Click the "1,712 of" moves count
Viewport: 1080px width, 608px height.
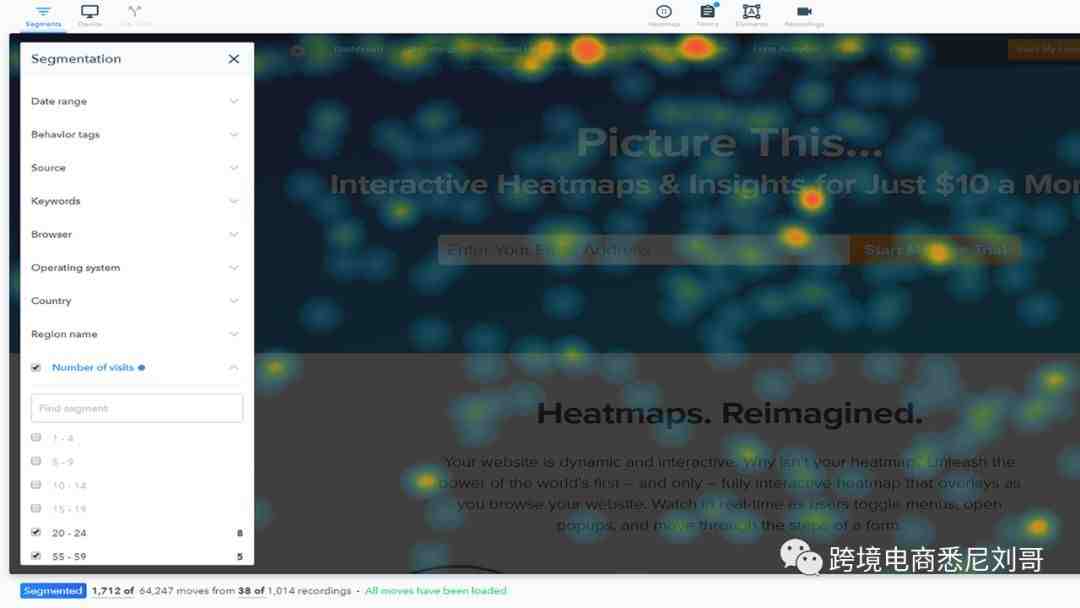point(113,591)
